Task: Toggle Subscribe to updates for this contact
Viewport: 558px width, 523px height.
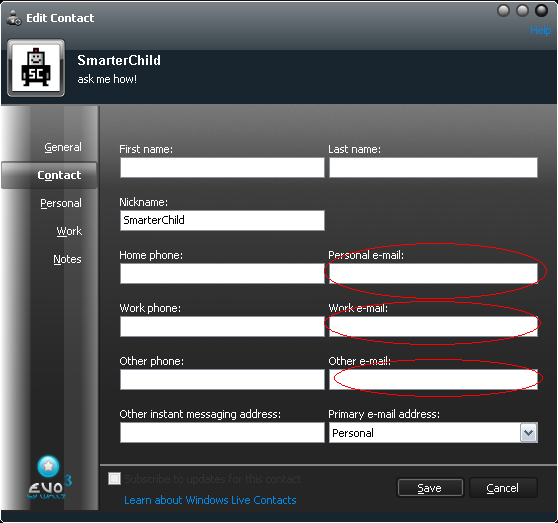Action: (x=114, y=479)
